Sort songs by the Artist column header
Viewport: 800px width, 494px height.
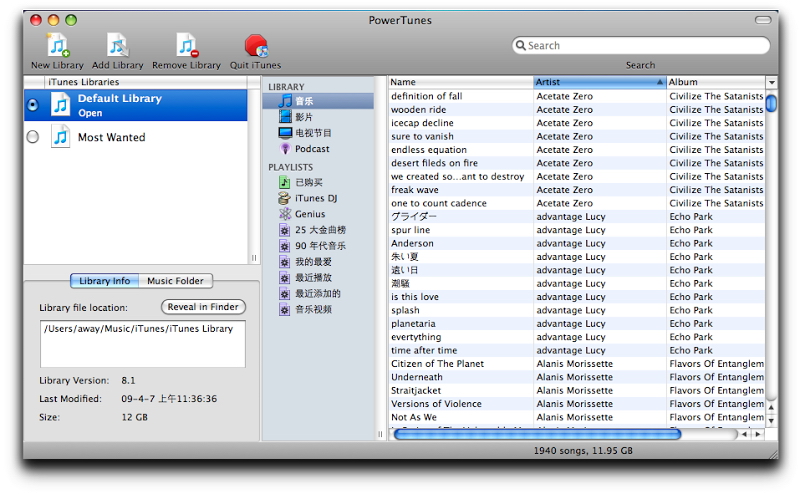(598, 82)
